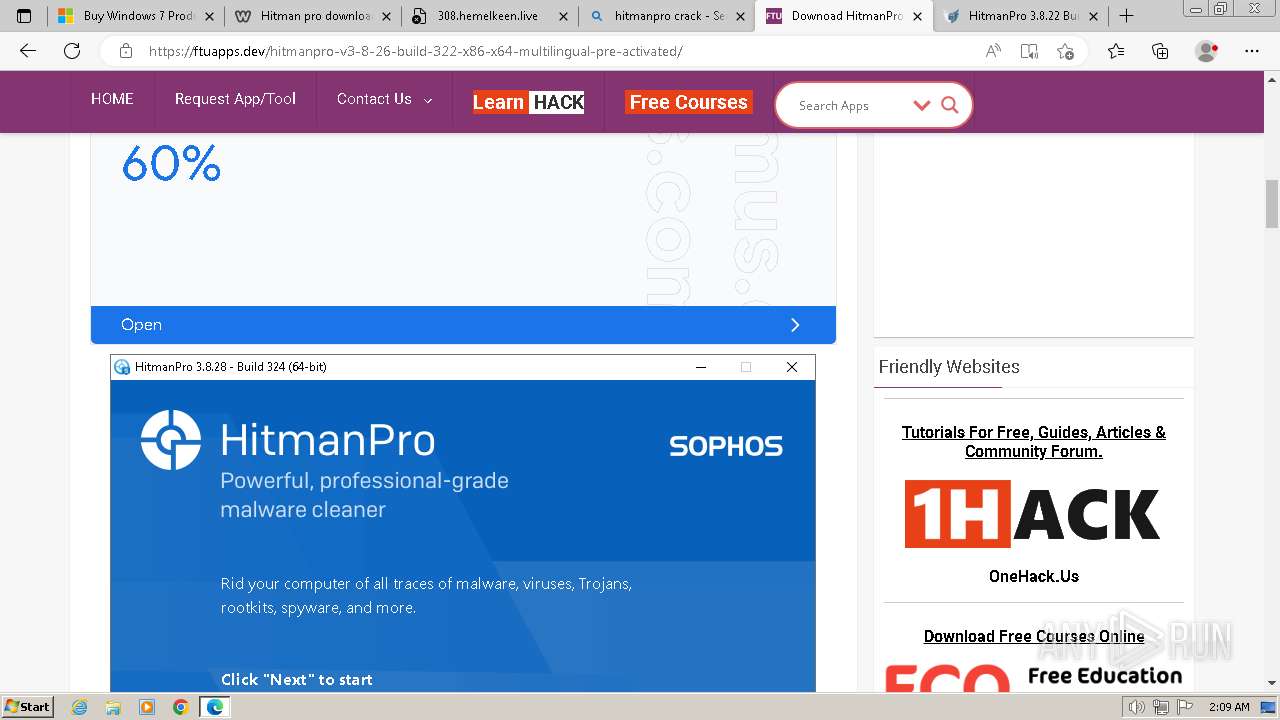Open the Free Courses link
Image resolution: width=1280 pixels, height=720 pixels.
689,102
